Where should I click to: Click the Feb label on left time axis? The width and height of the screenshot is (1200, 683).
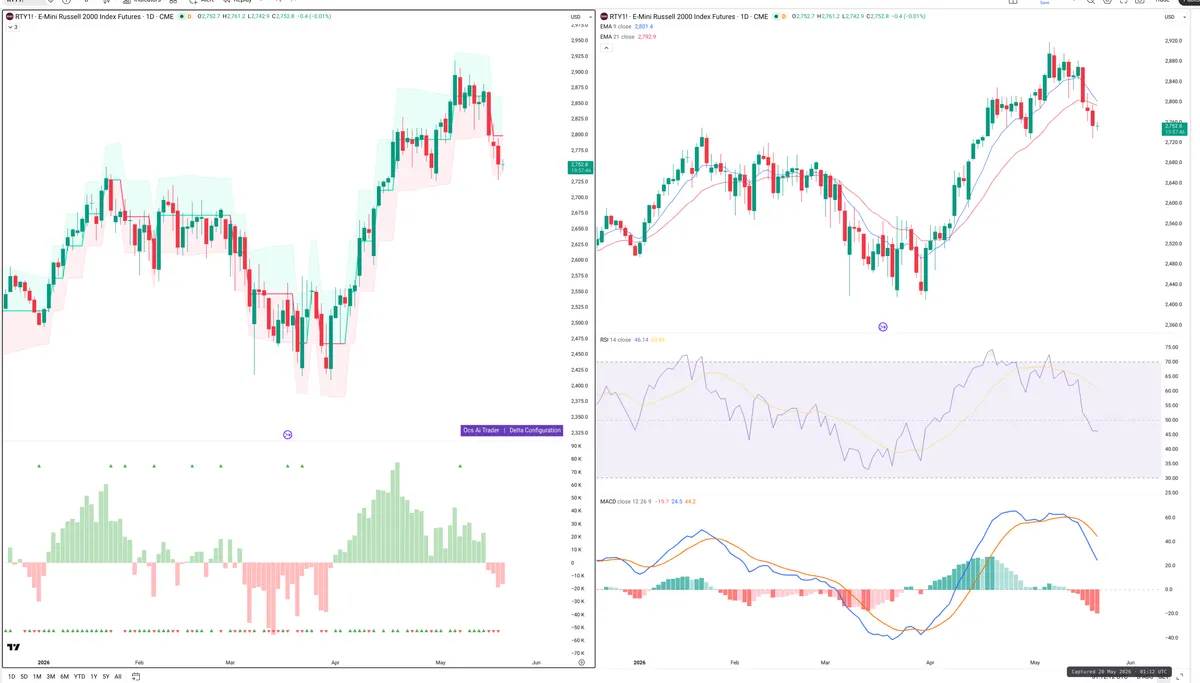pyautogui.click(x=139, y=662)
